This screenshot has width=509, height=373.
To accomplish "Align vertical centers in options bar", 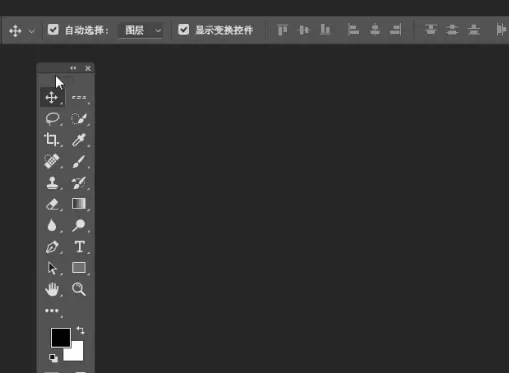I will [x=304, y=30].
